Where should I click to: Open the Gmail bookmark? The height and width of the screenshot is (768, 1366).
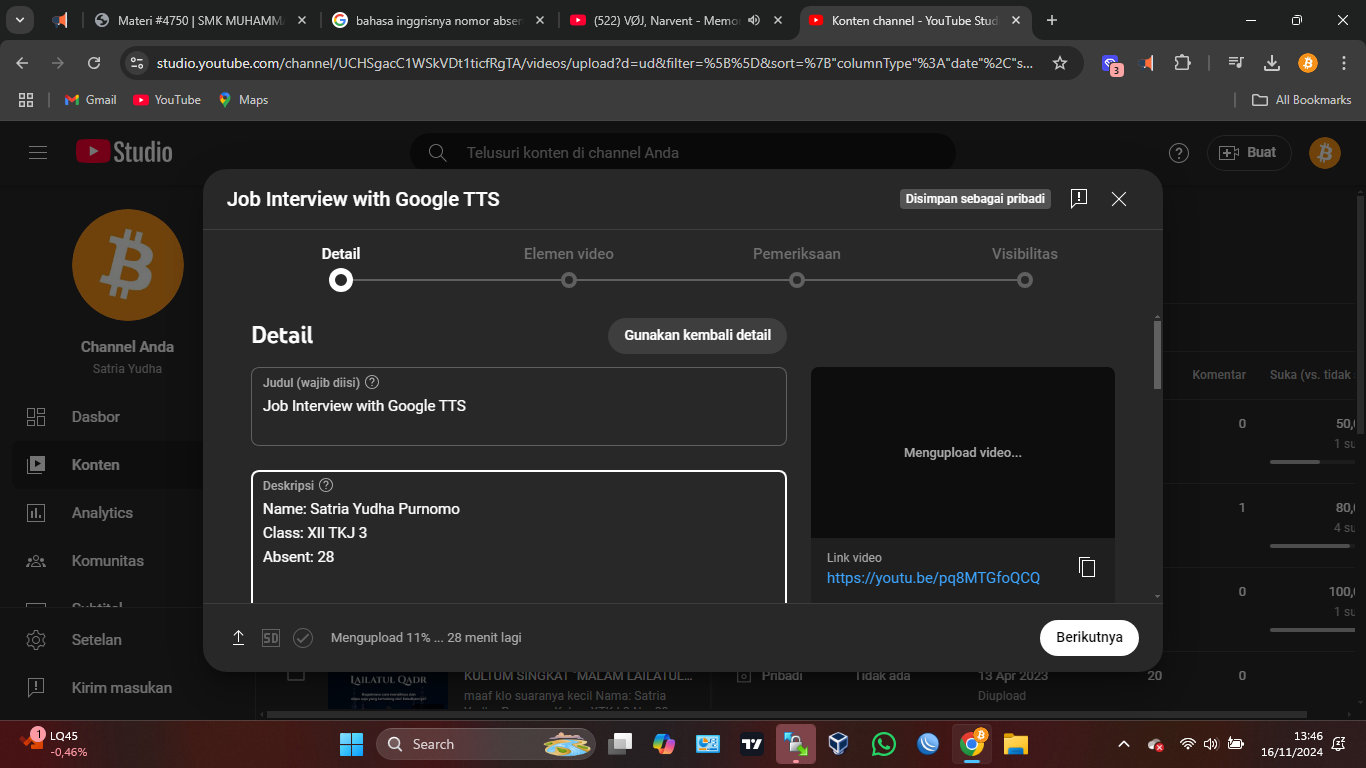pyautogui.click(x=90, y=100)
